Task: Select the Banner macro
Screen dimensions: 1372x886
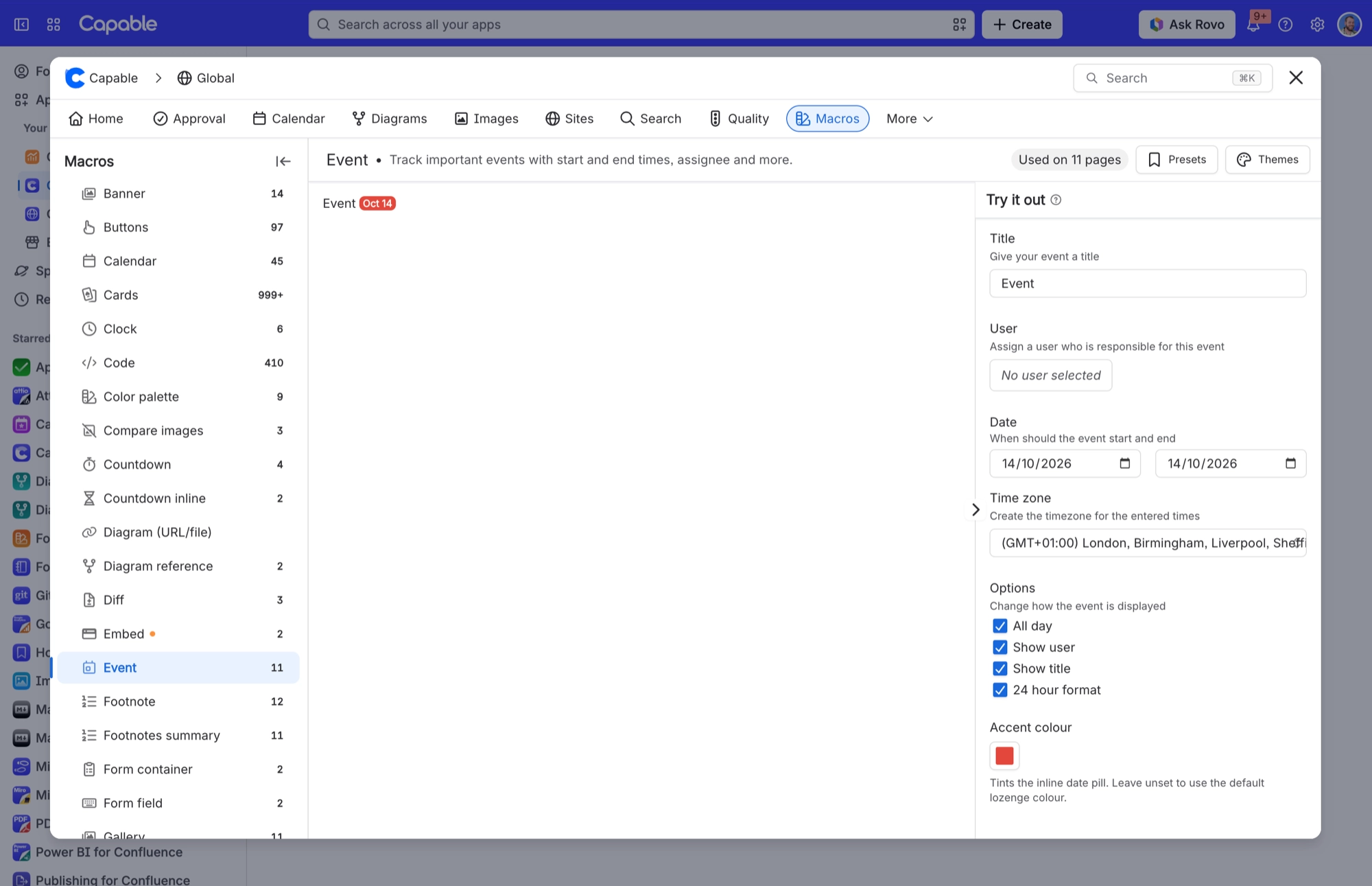Action: click(x=178, y=194)
